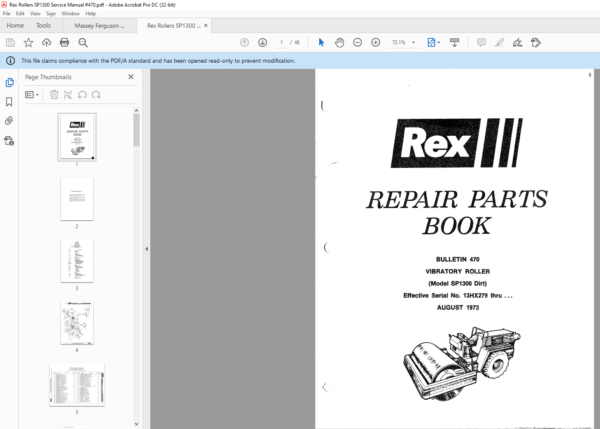Select the Hand pan tool
The height and width of the screenshot is (429, 600).
(340, 43)
